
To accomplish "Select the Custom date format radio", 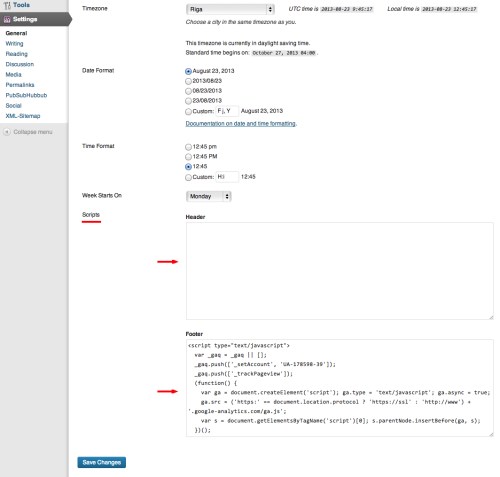I will [188, 112].
